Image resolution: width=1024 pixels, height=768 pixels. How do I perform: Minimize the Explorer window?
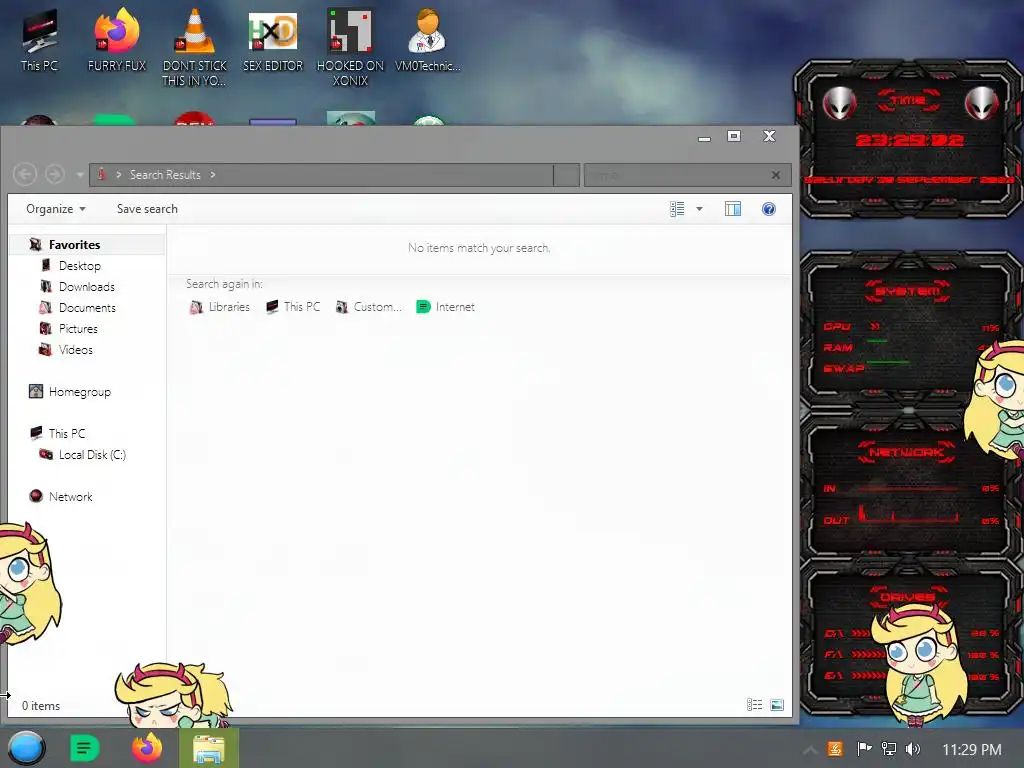pos(704,137)
